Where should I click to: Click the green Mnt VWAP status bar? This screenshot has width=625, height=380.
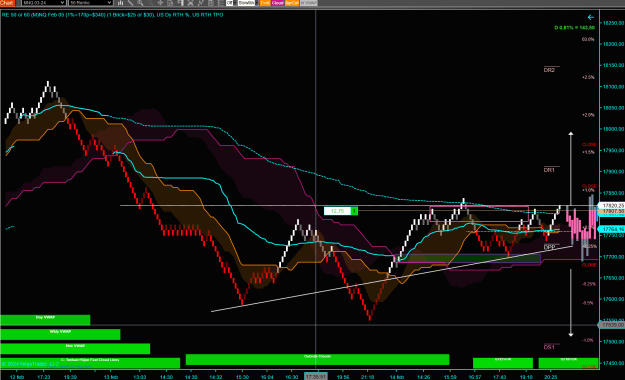75,348
